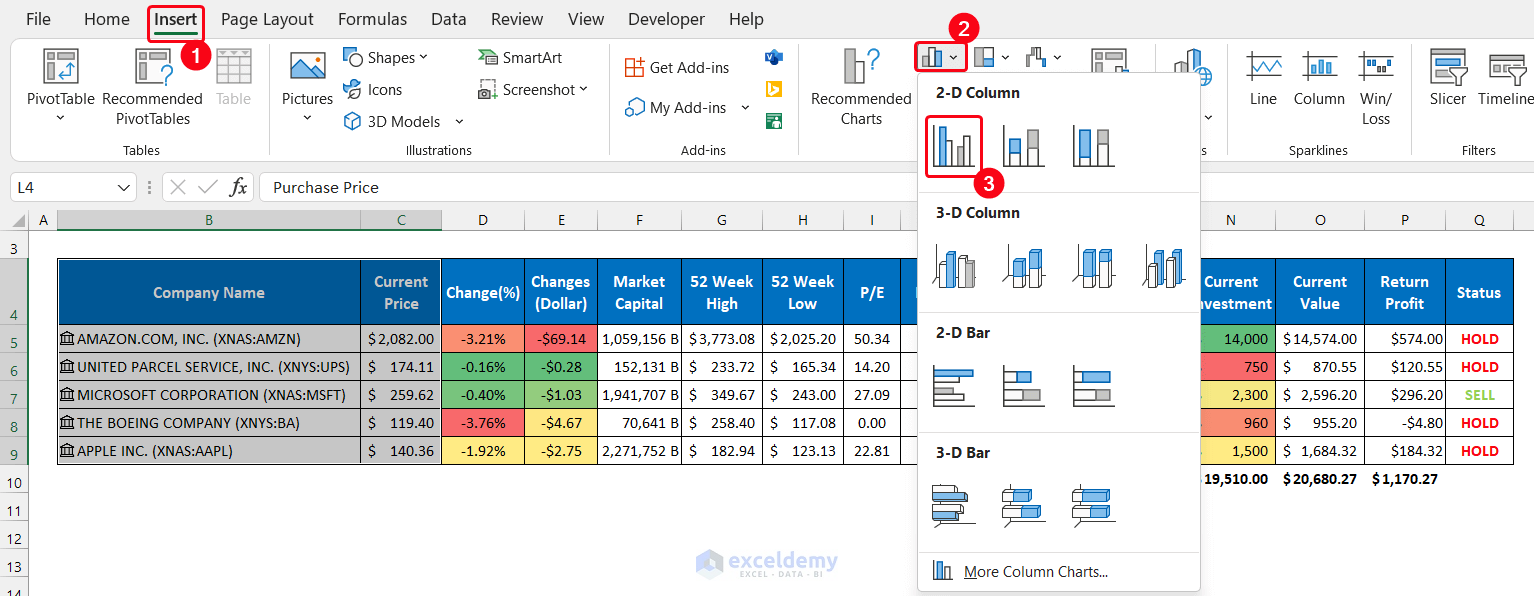Insert a 2-D 100% Stacked Bar chart

pyautogui.click(x=1093, y=386)
